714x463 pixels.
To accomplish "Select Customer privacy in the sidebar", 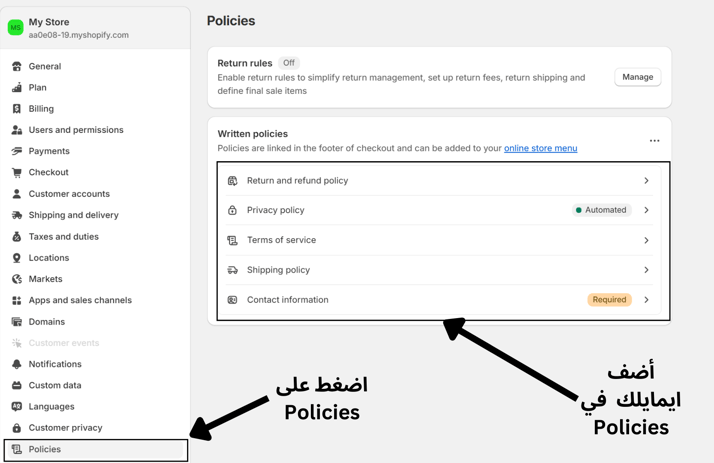I will (65, 428).
